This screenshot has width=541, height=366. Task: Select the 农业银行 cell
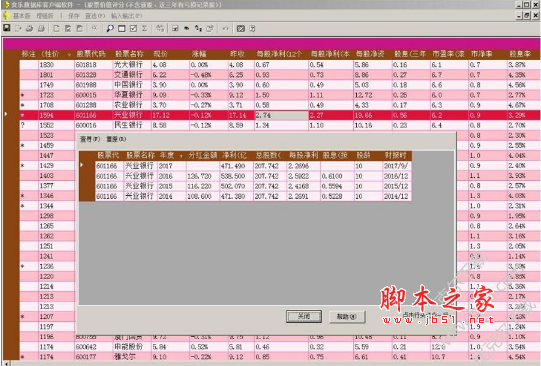[x=132, y=105]
